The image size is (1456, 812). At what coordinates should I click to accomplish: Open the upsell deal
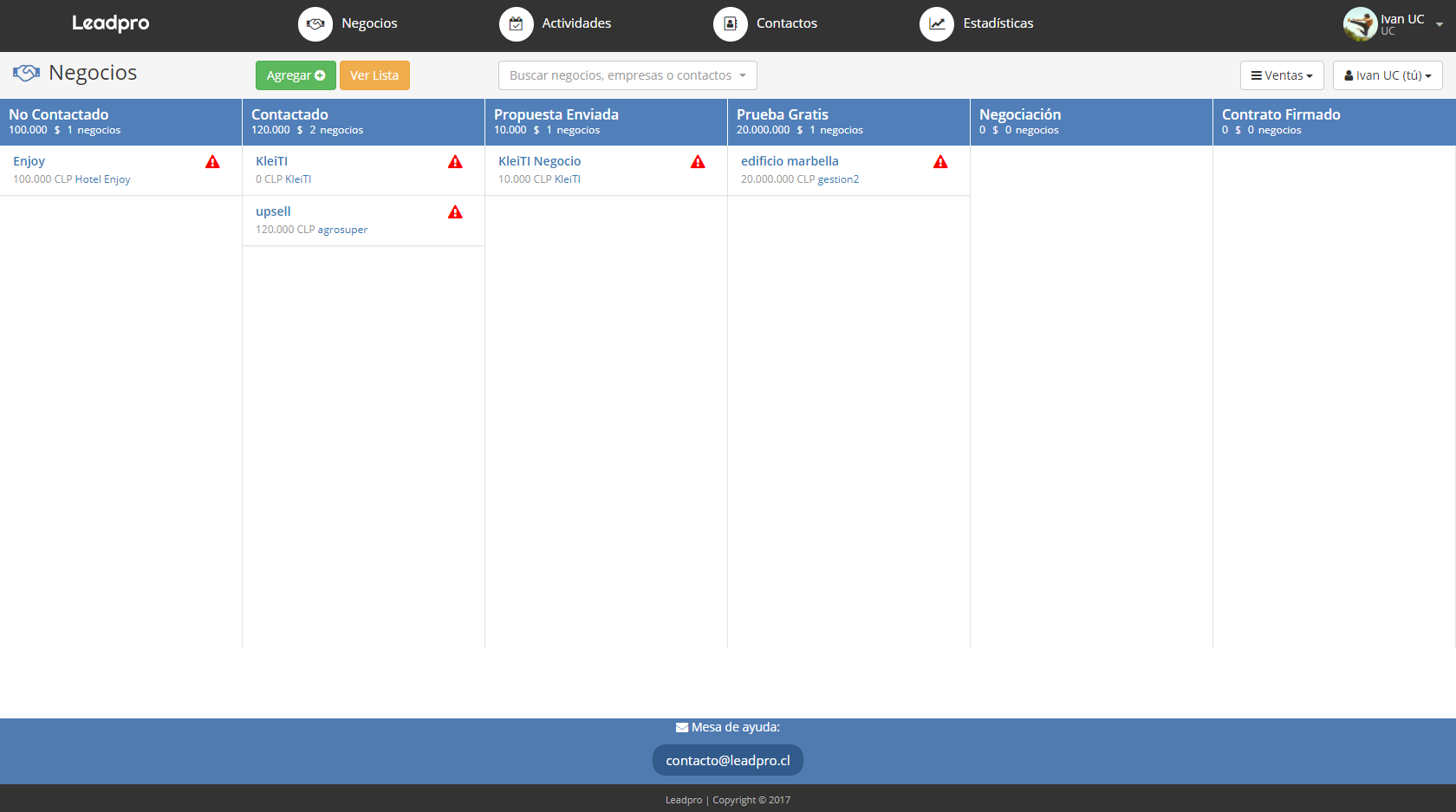tap(273, 211)
